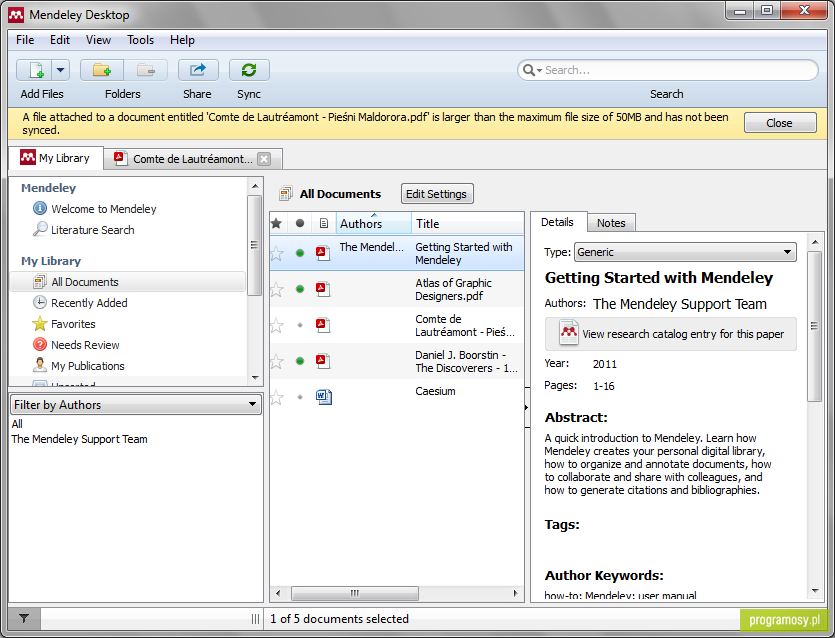Select Recently Added in sidebar
Viewport: 835px width, 638px height.
pyautogui.click(x=80, y=303)
